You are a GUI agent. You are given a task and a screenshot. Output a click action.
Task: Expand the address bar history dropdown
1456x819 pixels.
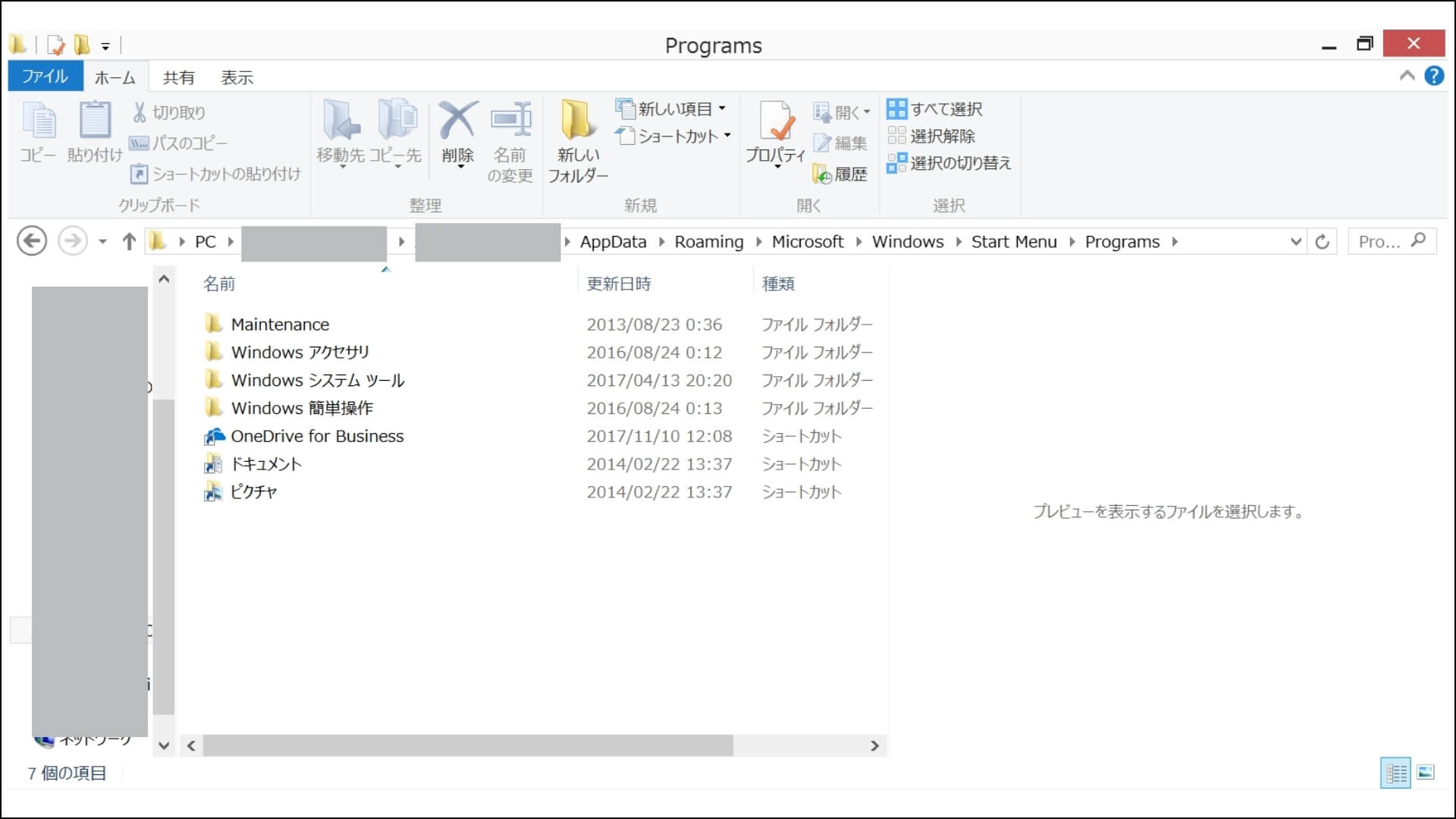click(1295, 241)
